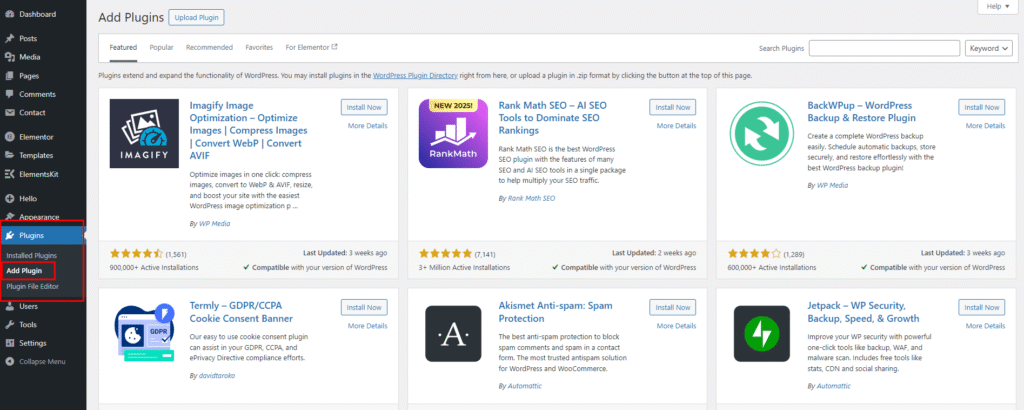Open the WP Media author link under BackWPup
1024x410 pixels.
832,185
